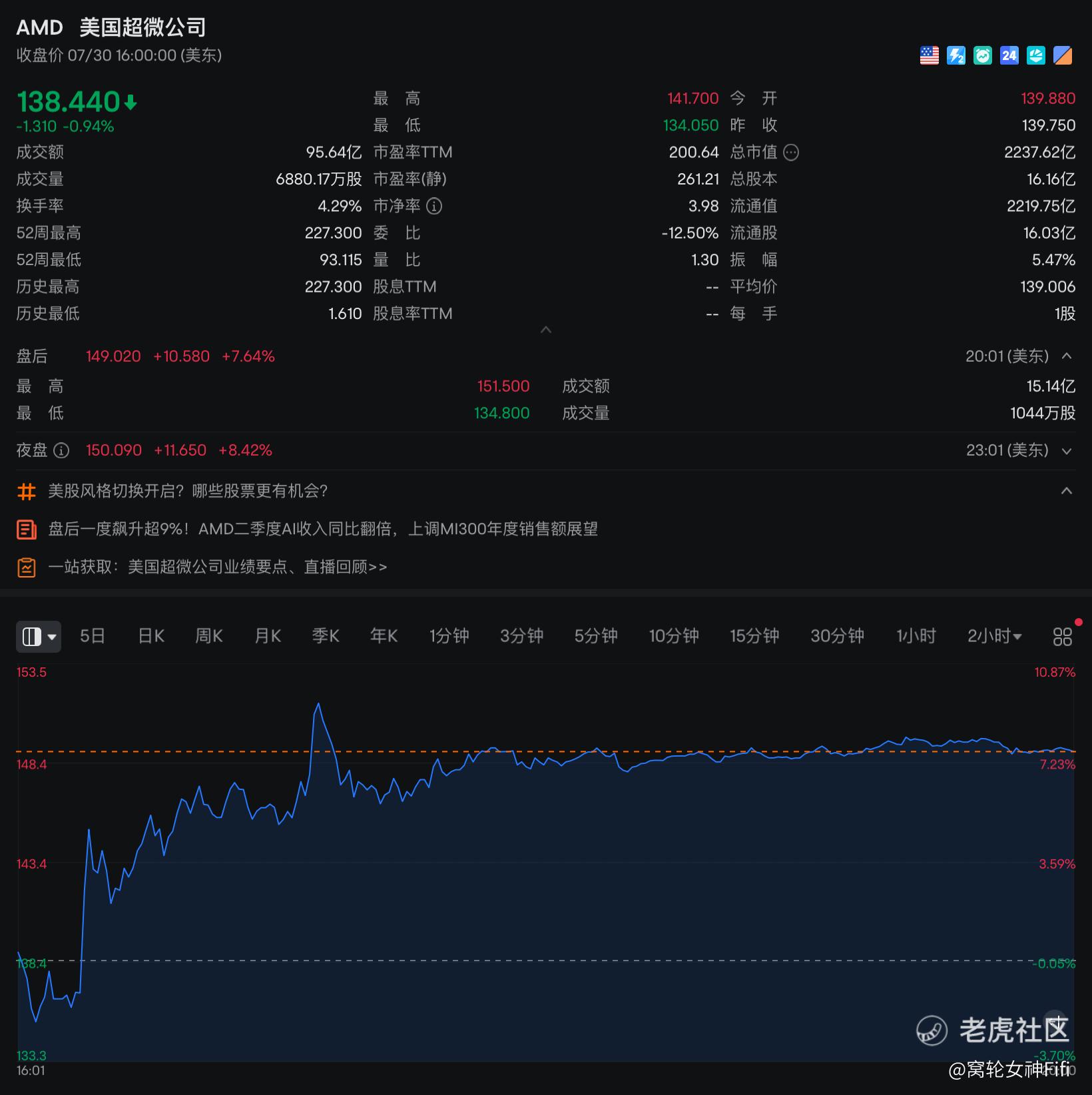Click the teal hexagon badge icon
Viewport: 1092px width, 1095px height.
1036,55
